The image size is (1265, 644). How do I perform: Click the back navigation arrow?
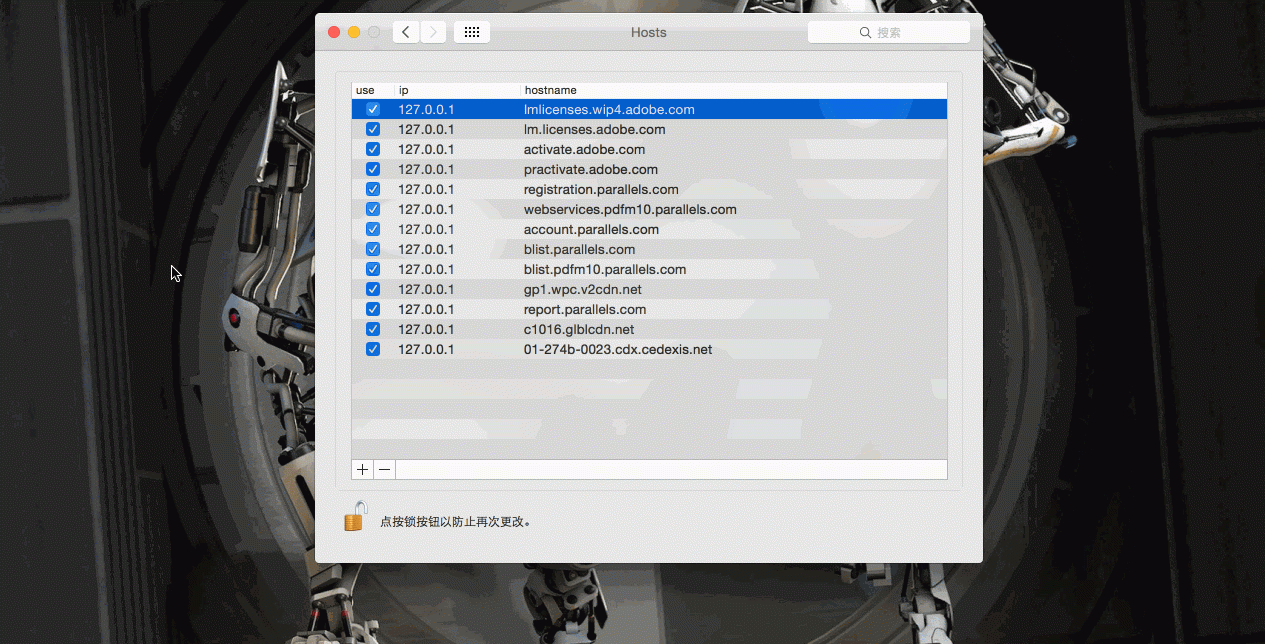coord(405,31)
